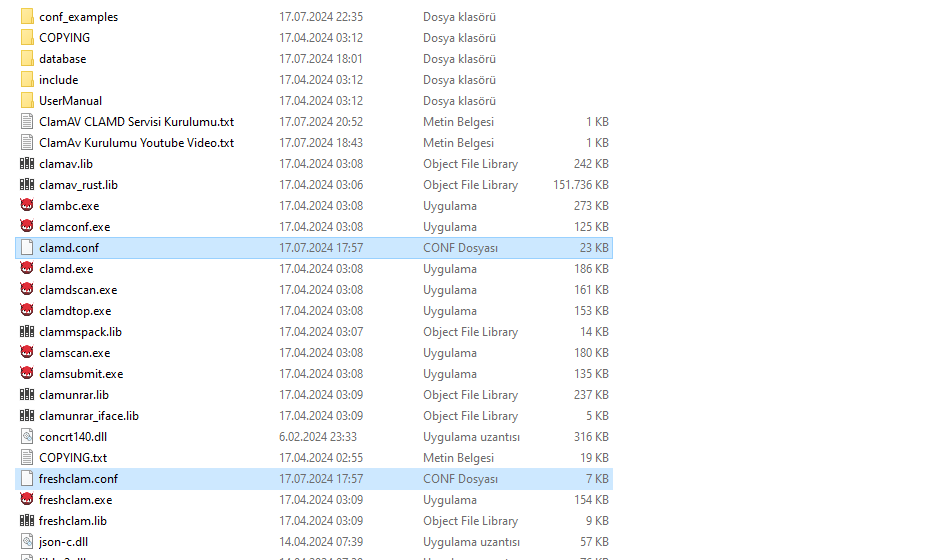Click the date 6.02.2024 23:33
Screen dimensions: 941x560
coord(318,437)
